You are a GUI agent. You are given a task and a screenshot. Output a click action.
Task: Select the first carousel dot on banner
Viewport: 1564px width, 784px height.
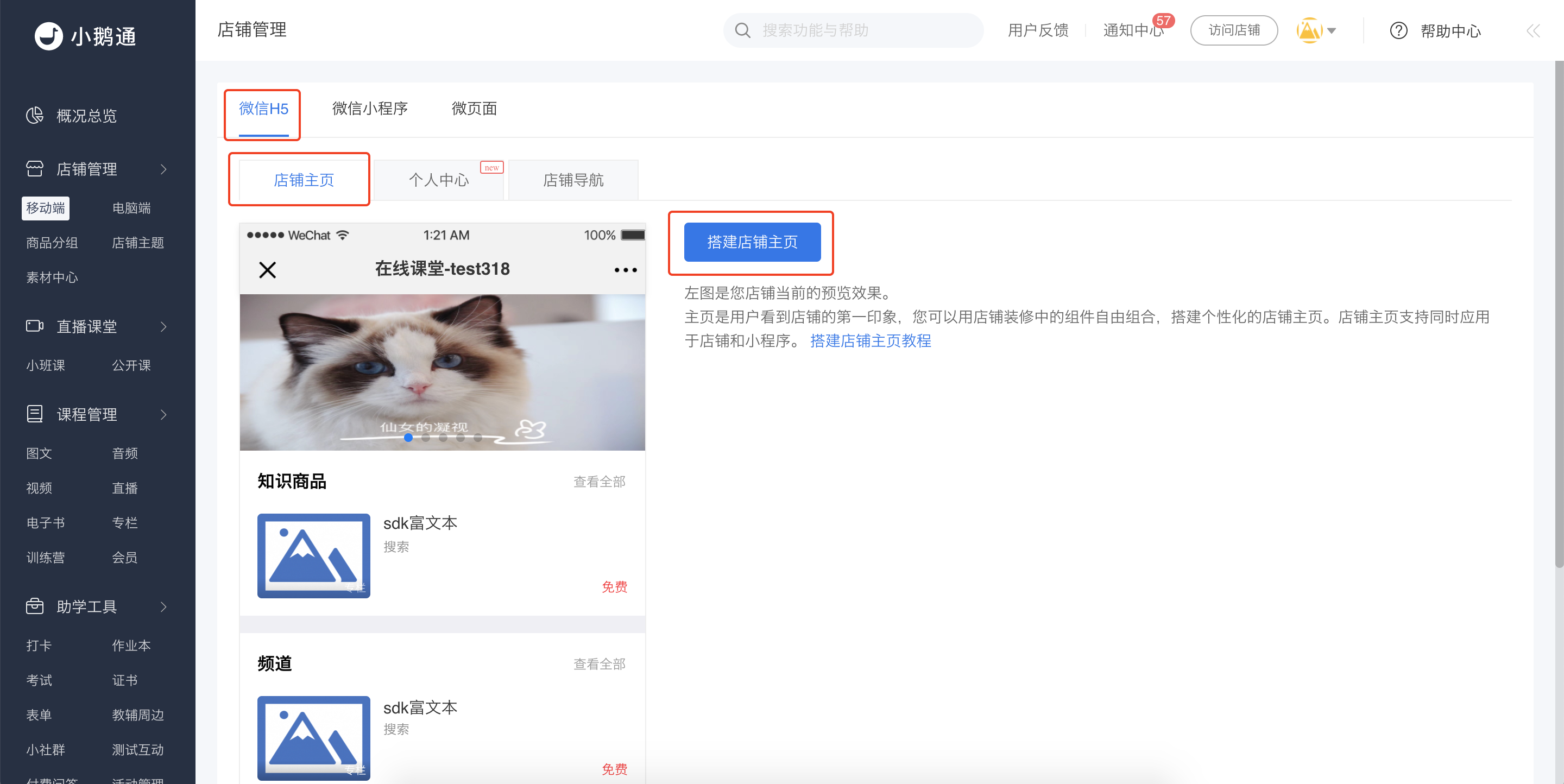point(408,438)
